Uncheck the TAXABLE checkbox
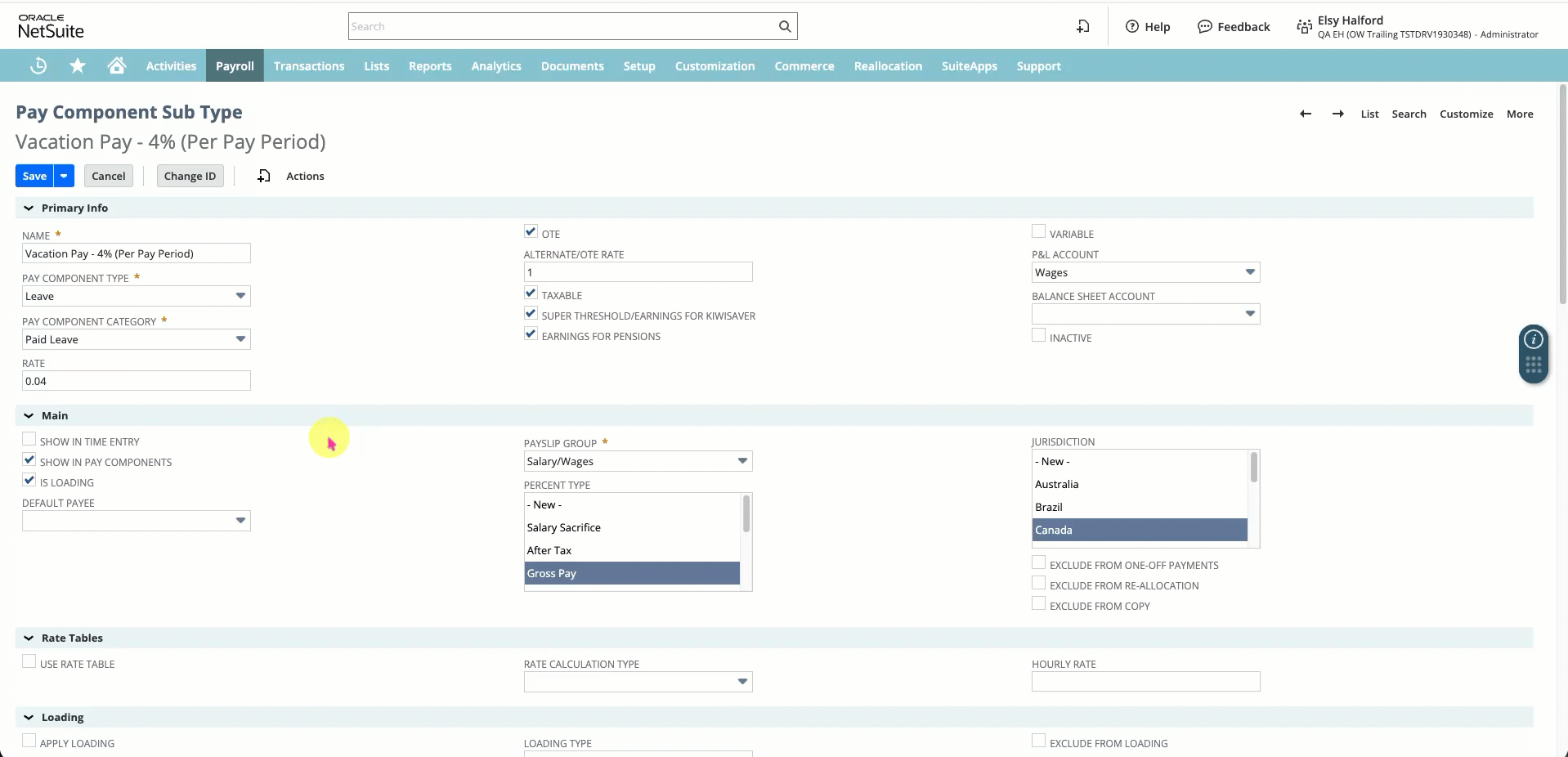1568x757 pixels. (531, 293)
